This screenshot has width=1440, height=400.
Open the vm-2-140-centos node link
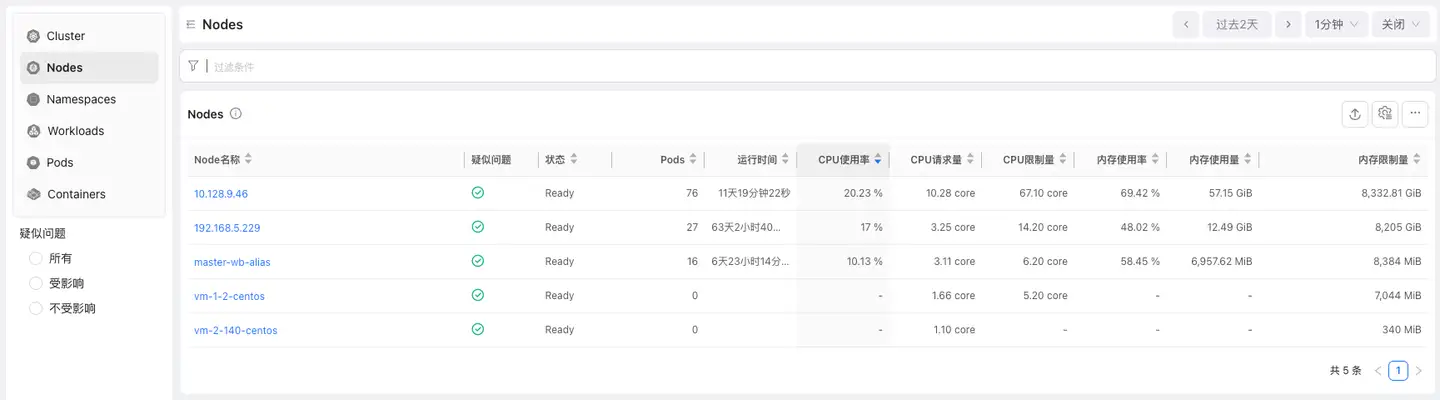click(x=235, y=330)
